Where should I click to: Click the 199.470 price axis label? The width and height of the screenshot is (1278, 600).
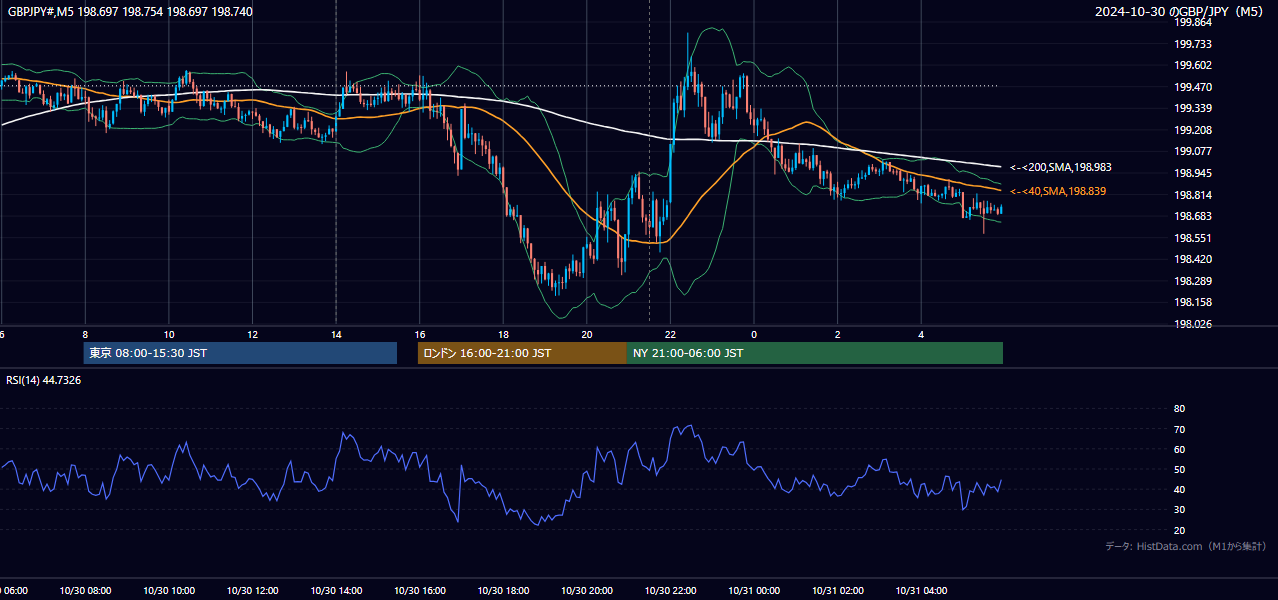1193,87
